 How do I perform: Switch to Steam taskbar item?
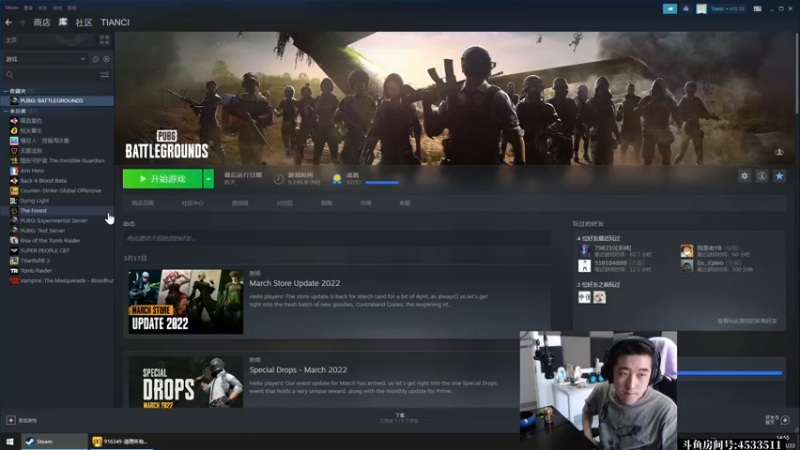(x=54, y=441)
